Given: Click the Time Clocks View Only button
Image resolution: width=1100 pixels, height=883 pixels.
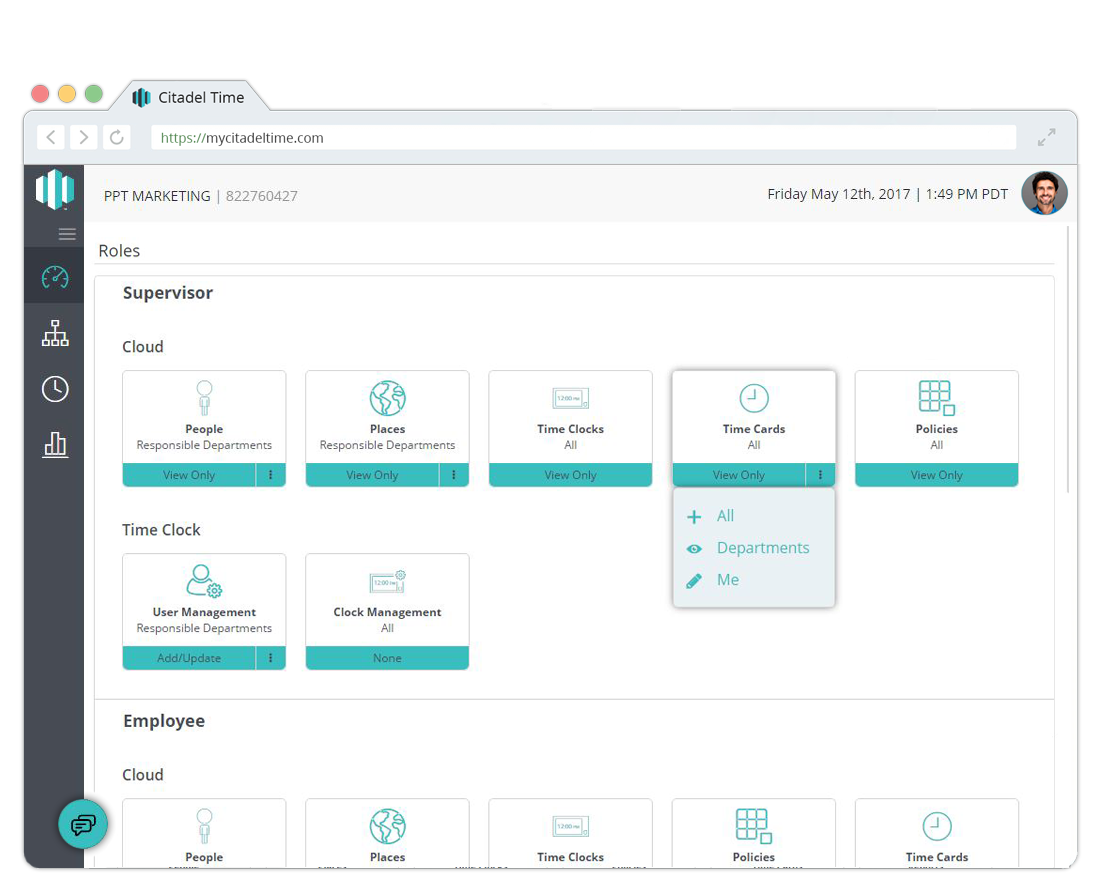Looking at the screenshot, I should pyautogui.click(x=570, y=475).
